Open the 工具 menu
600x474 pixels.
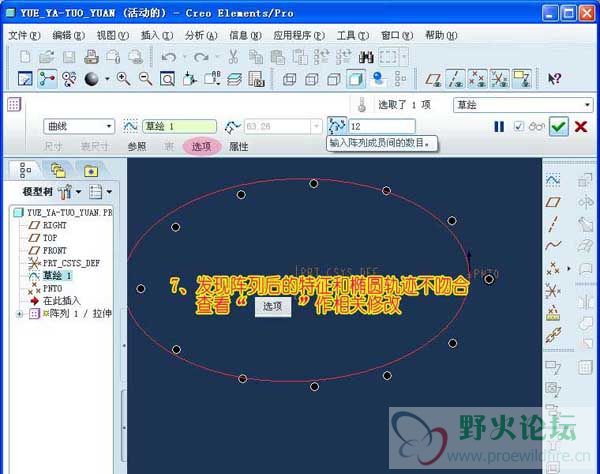pos(353,35)
